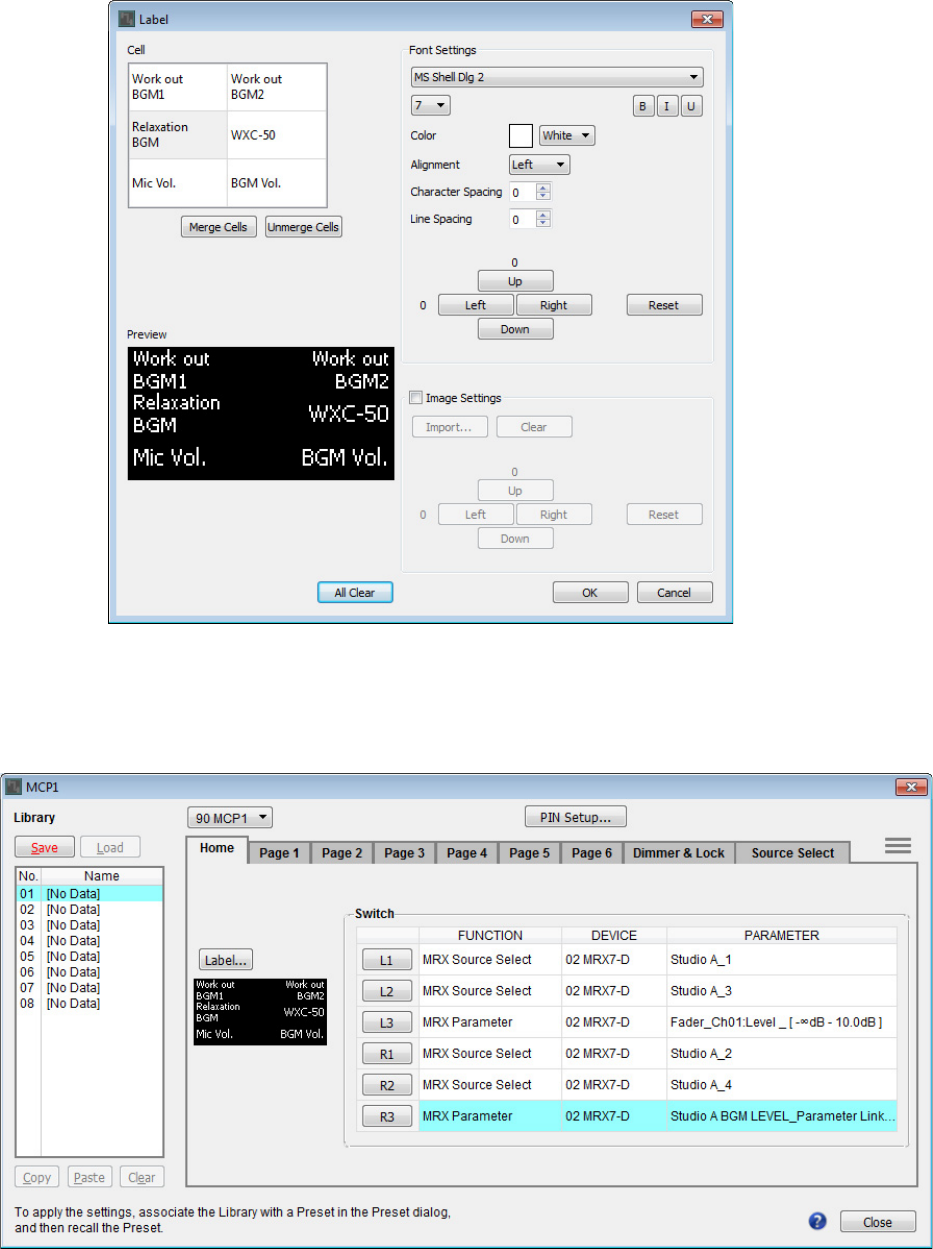Open the hamburger menu in MCP1 window
Image resolution: width=933 pixels, height=1249 pixels.
898,846
